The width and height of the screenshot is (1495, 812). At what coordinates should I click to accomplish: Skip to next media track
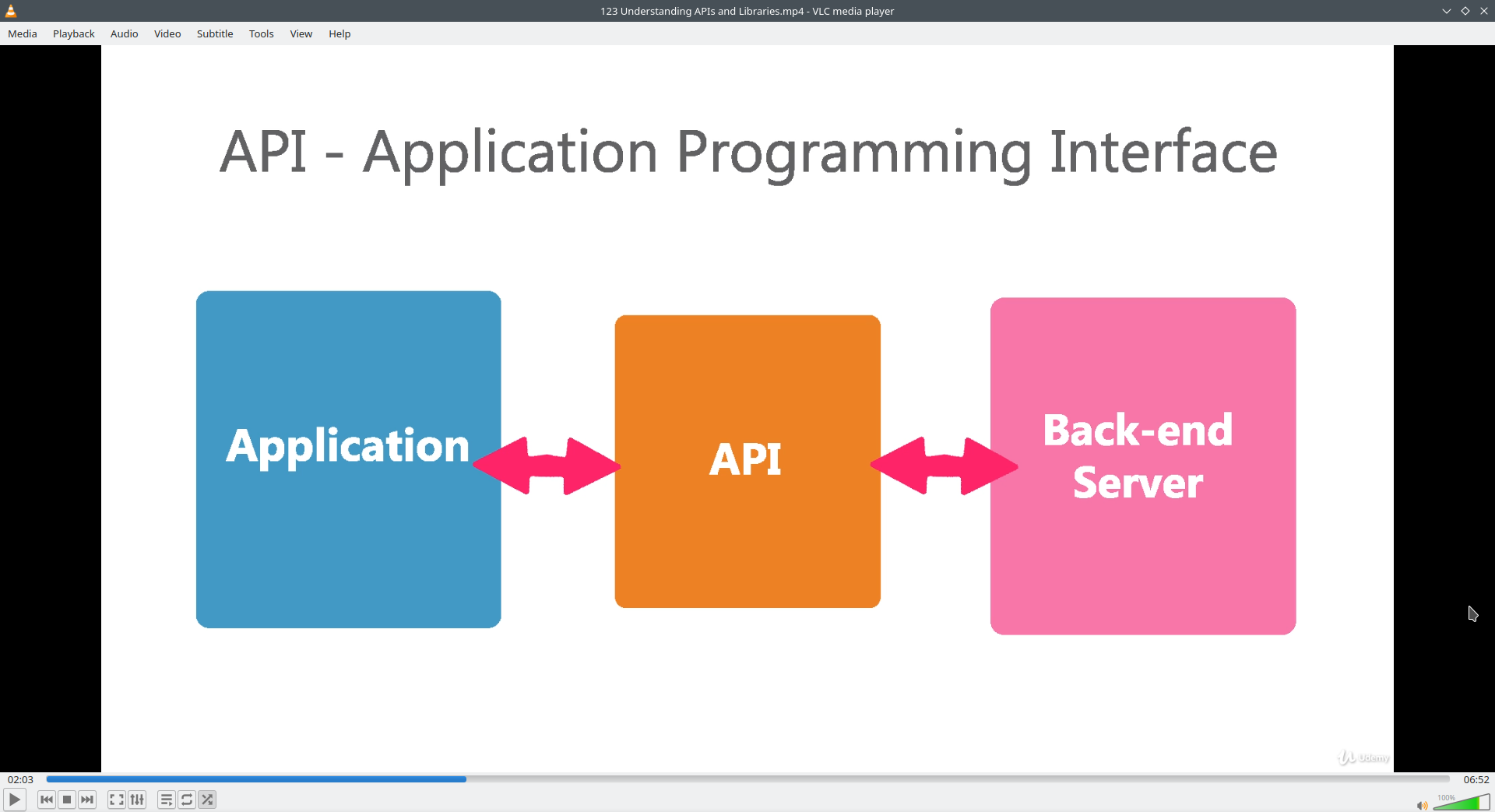click(87, 800)
